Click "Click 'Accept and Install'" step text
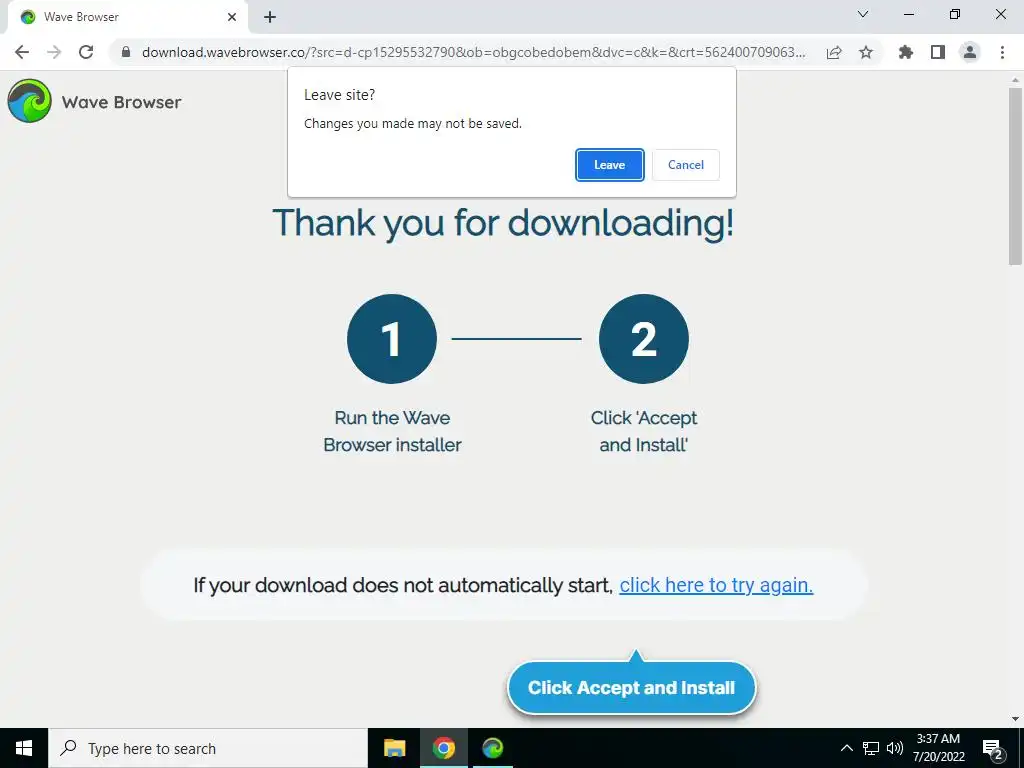The height and width of the screenshot is (768, 1024). click(x=644, y=431)
